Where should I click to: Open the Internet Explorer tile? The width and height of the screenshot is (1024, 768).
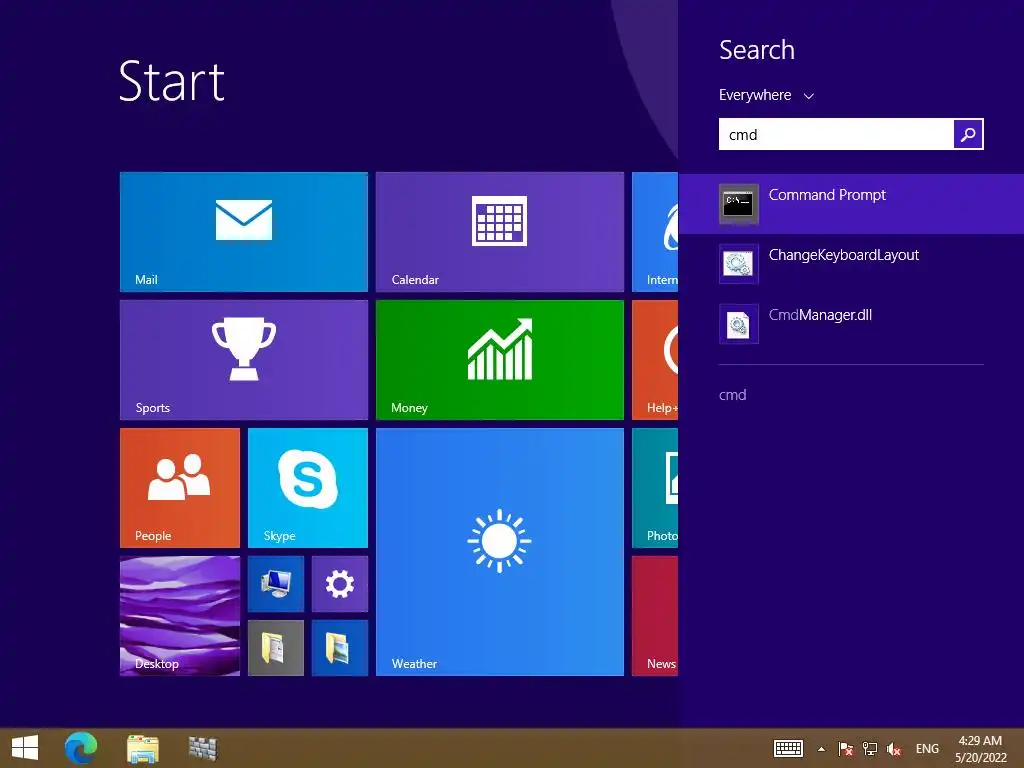pos(655,232)
